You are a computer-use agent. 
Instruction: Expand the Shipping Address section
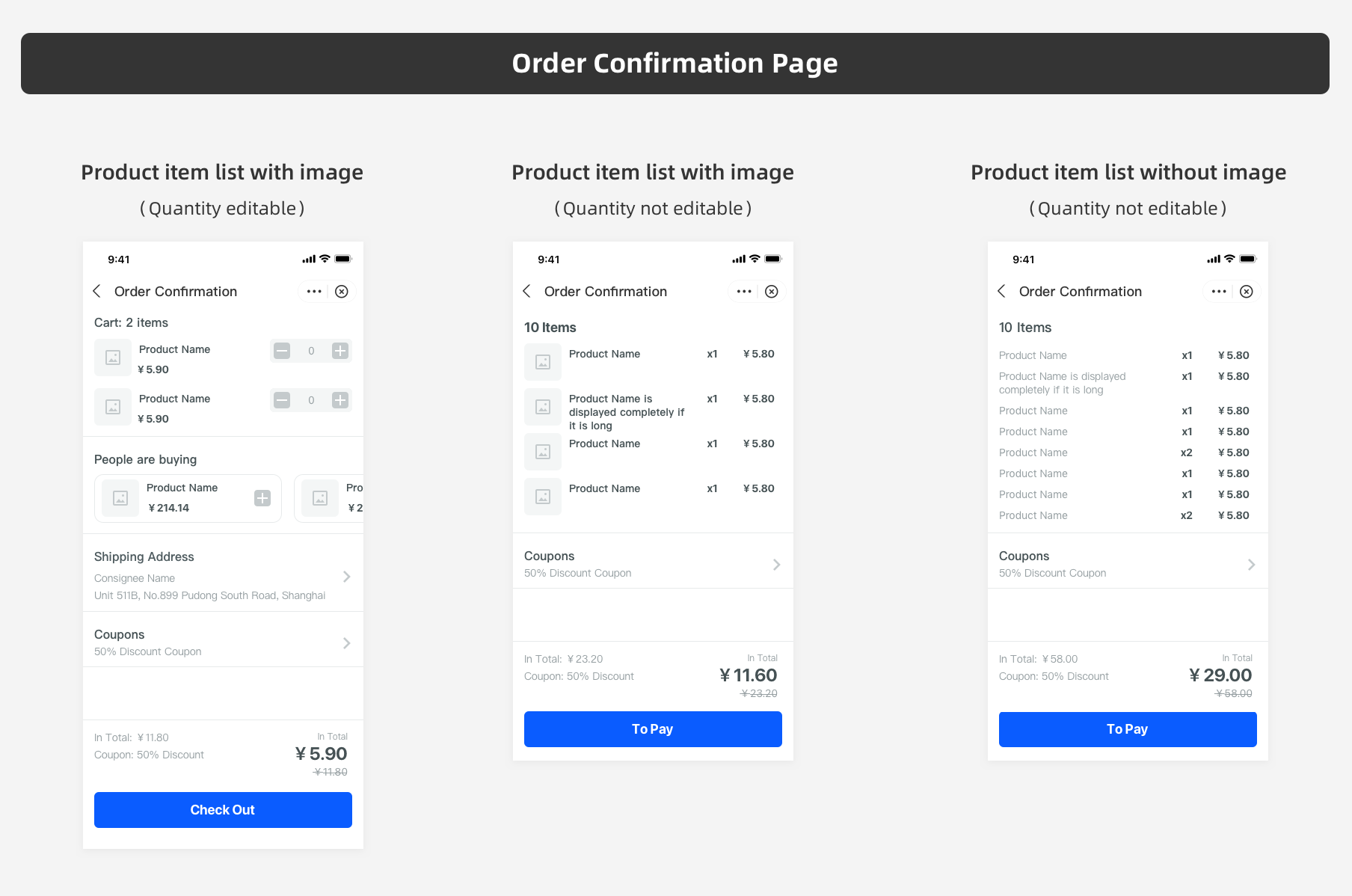tap(346, 577)
